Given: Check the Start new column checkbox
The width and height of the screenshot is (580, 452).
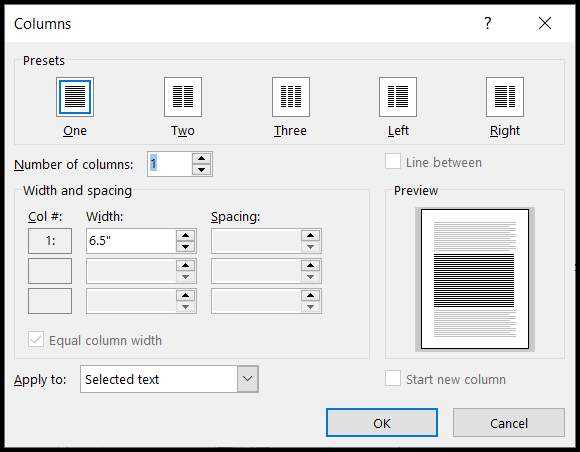Looking at the screenshot, I should 393,378.
